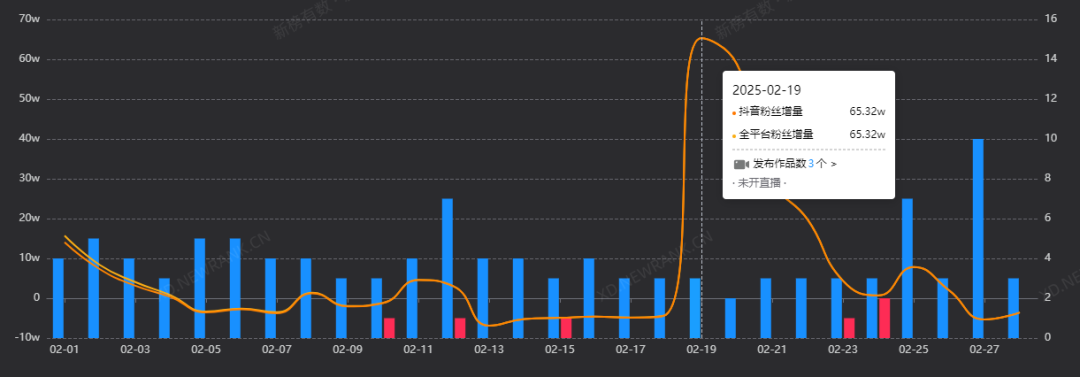Screen dimensions: 1080x377
Task: Click the yellow dot beside 全平台粉丝增量
Action: (x=734, y=136)
